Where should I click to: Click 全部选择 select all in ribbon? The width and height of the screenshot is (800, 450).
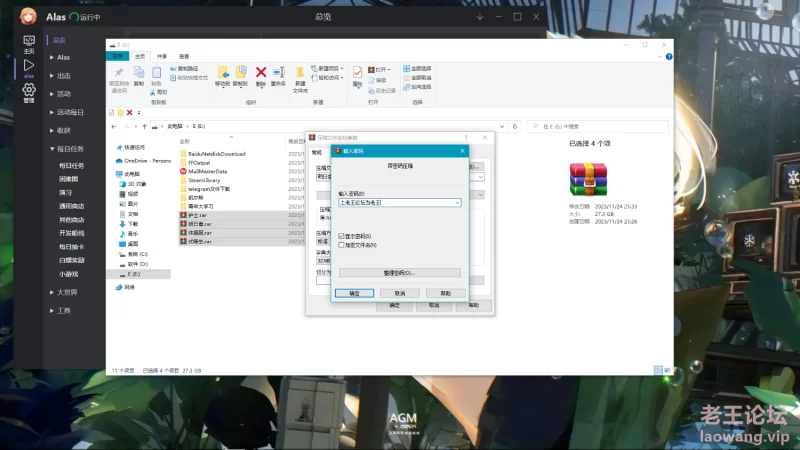click(x=417, y=68)
